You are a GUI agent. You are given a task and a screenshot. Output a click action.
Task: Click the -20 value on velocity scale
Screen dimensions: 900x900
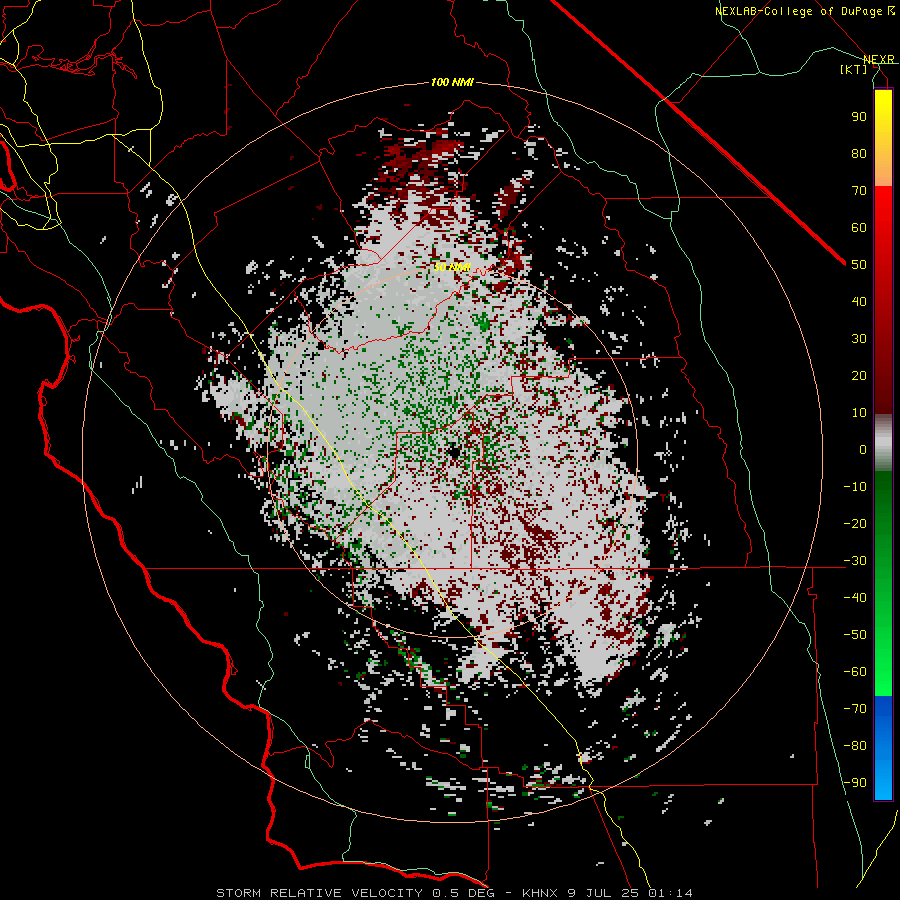tap(855, 523)
